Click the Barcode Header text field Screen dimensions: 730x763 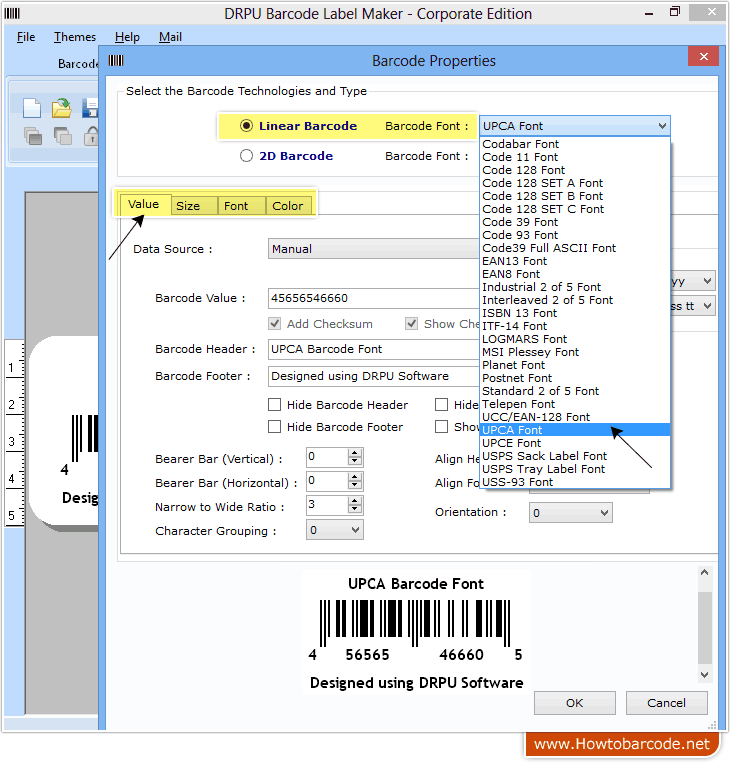374,349
